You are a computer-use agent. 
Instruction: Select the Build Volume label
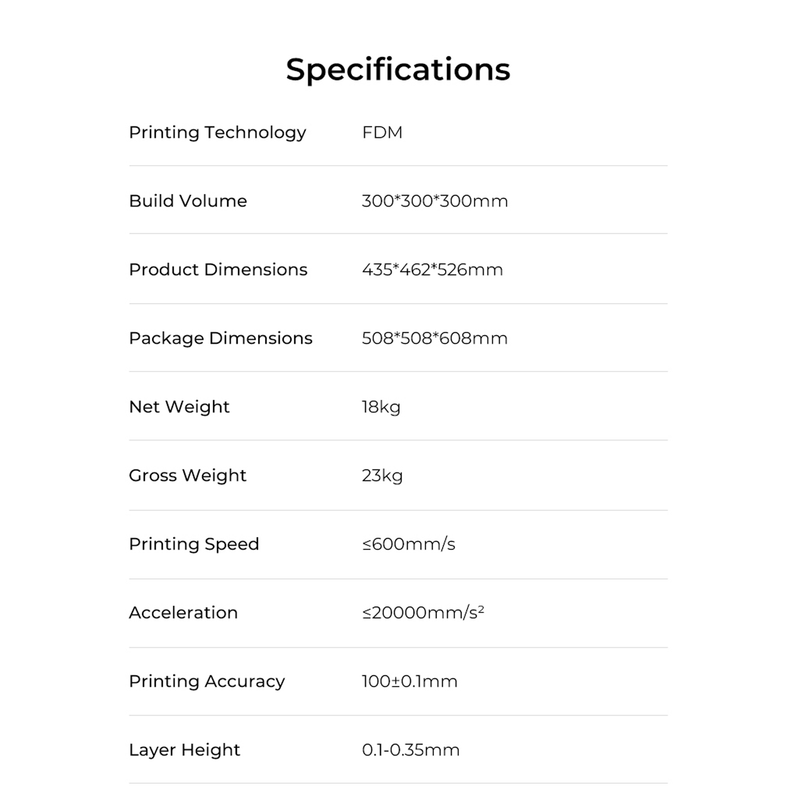[x=188, y=201]
